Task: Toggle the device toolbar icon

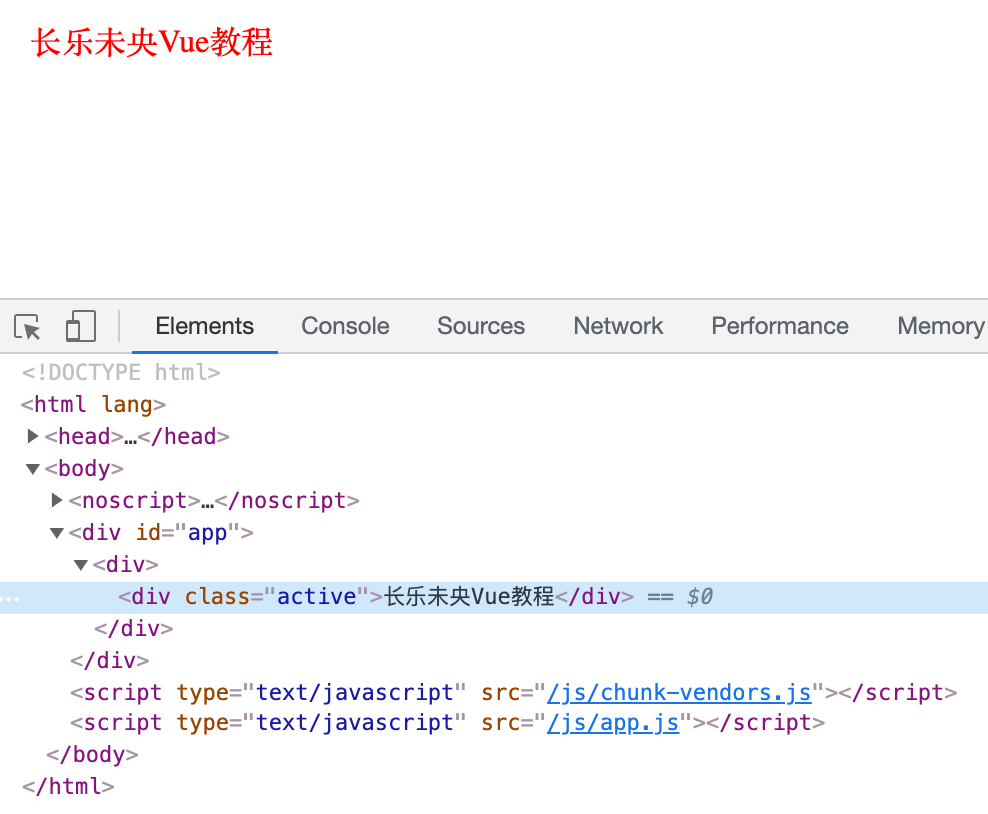Action: [x=81, y=326]
